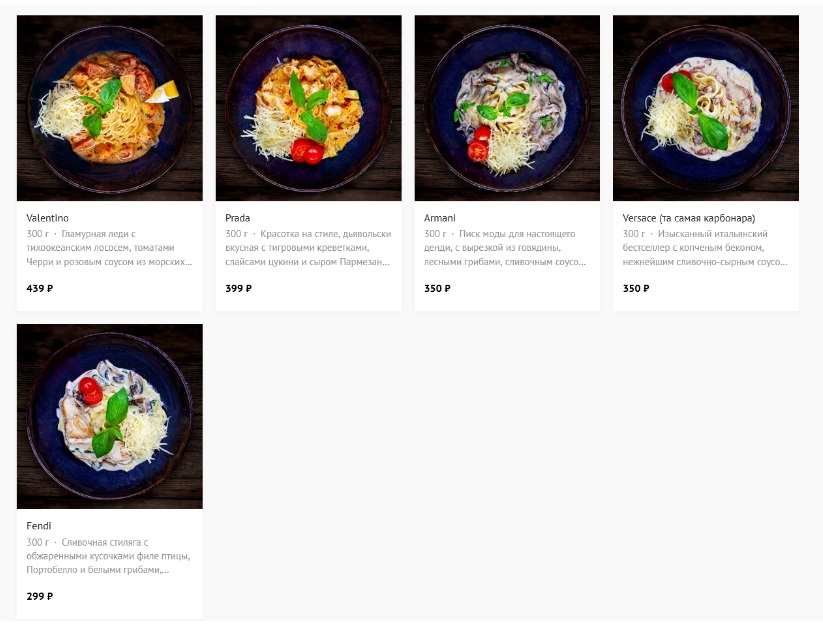Select the 350 ₽ price of Armani

pos(437,288)
